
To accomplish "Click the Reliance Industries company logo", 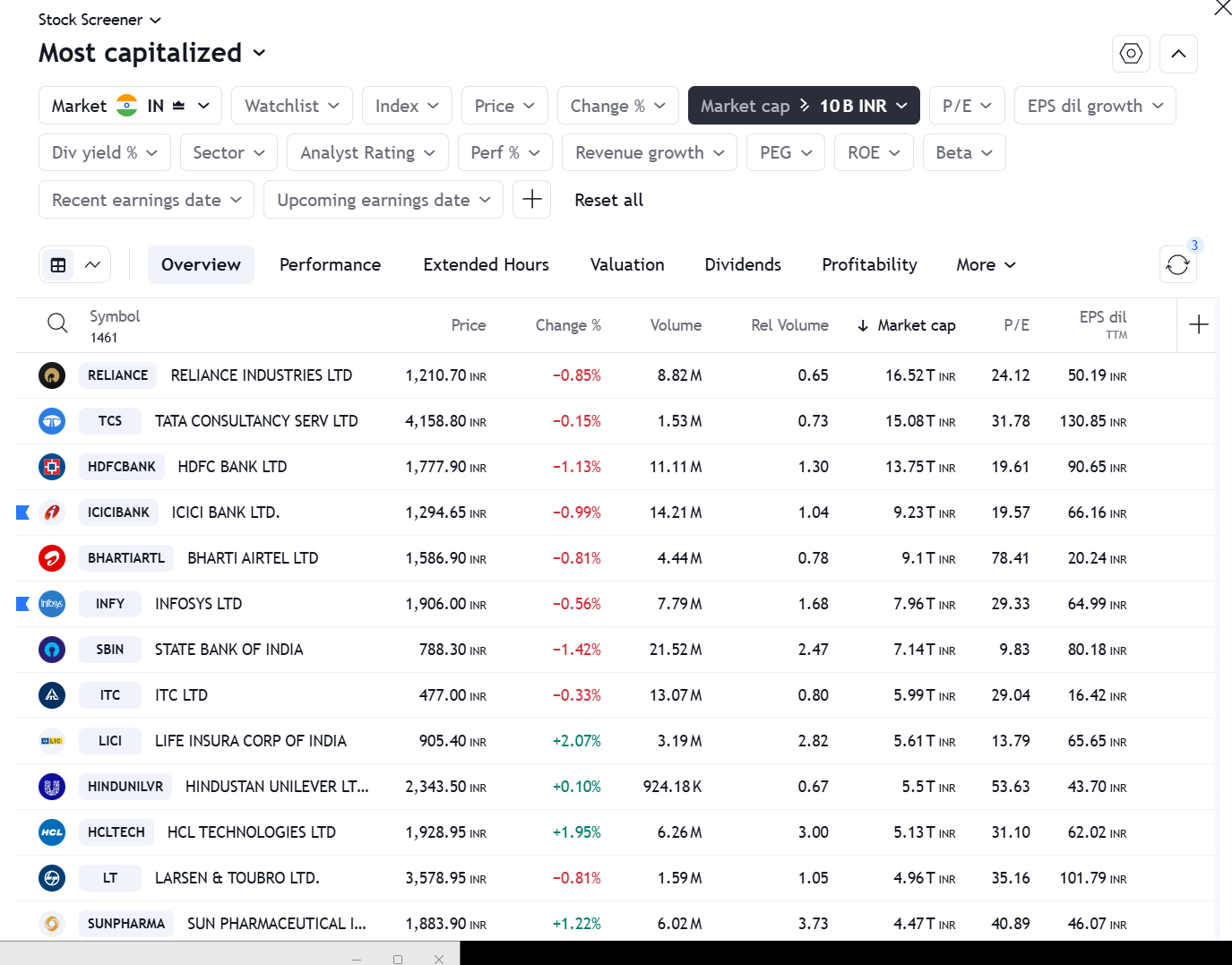I will 52,375.
